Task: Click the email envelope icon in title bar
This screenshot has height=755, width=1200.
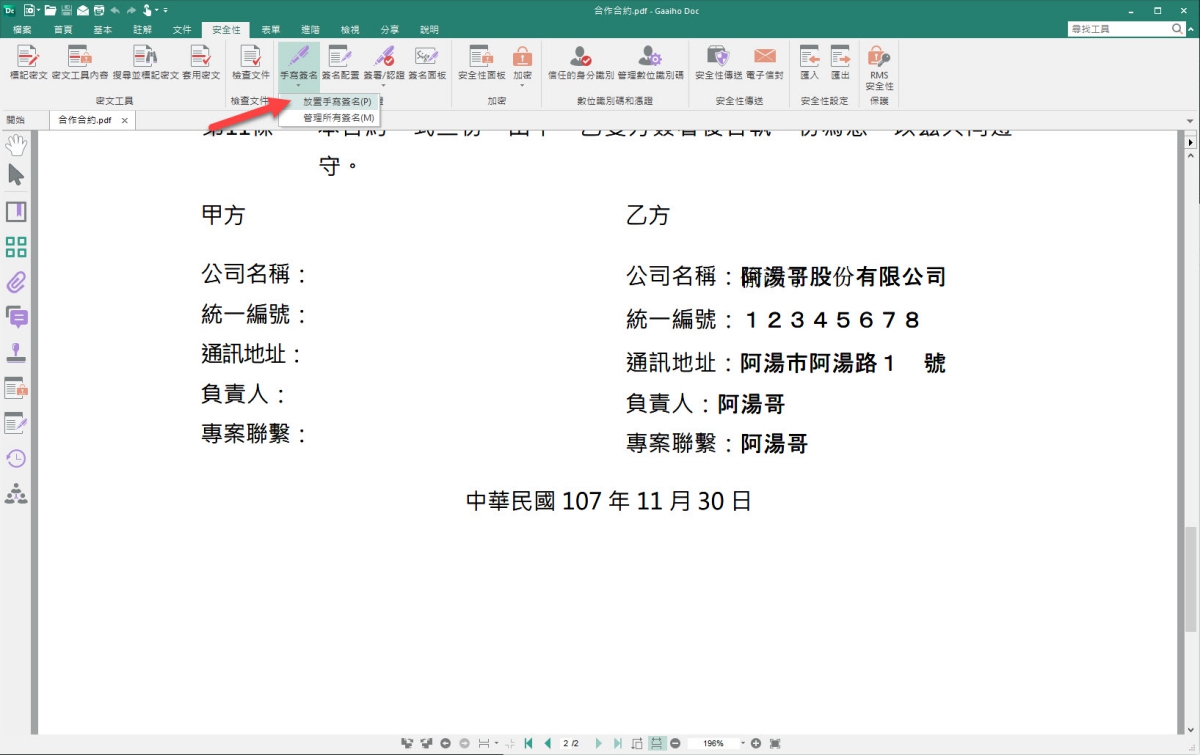Action: tap(83, 10)
